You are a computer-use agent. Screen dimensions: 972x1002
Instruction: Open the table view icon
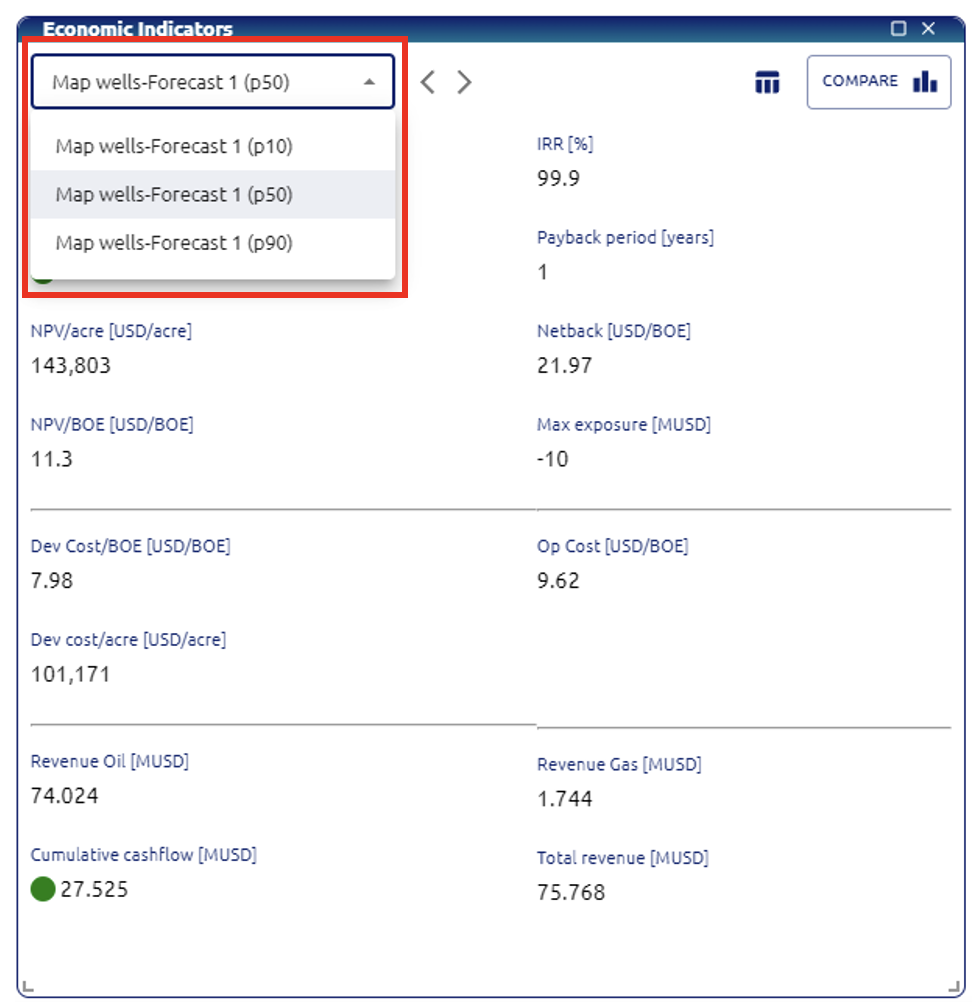click(x=767, y=82)
